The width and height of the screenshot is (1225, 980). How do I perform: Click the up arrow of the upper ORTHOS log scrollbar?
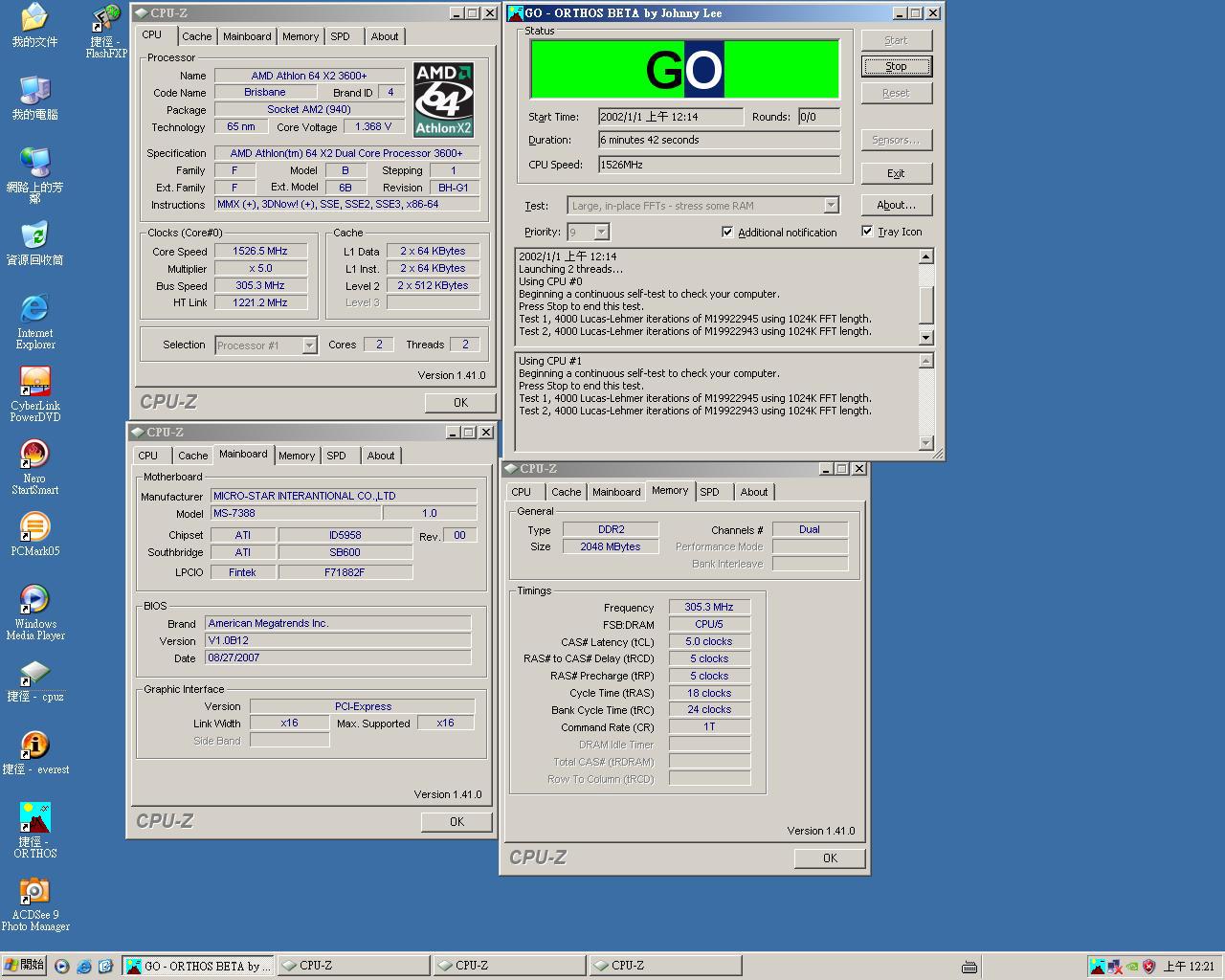point(925,256)
